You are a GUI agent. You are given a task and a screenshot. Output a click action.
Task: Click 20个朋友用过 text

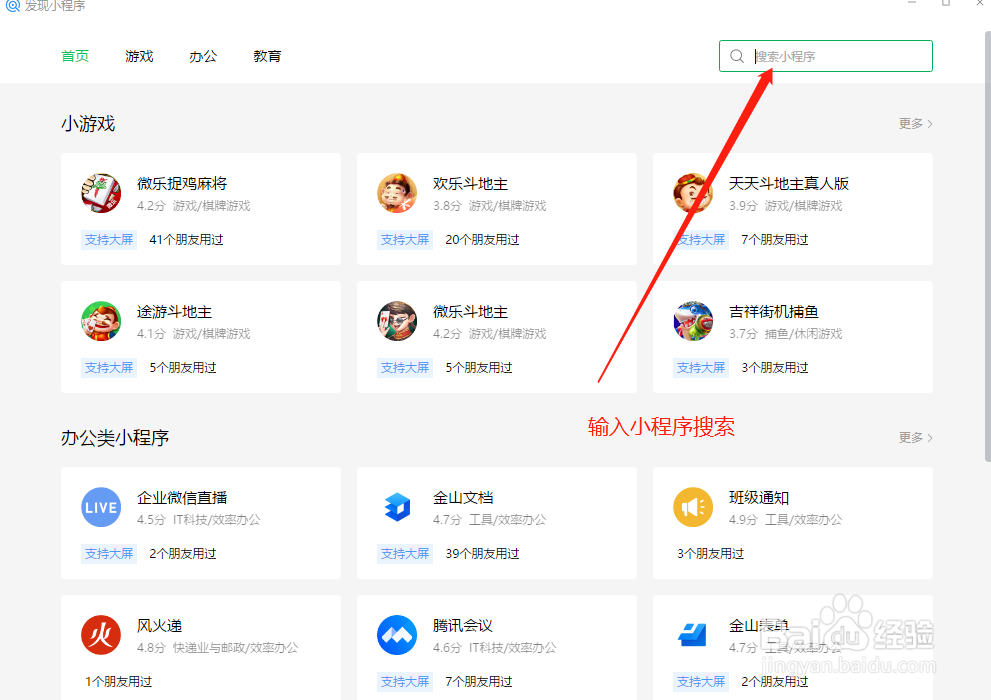coord(482,240)
